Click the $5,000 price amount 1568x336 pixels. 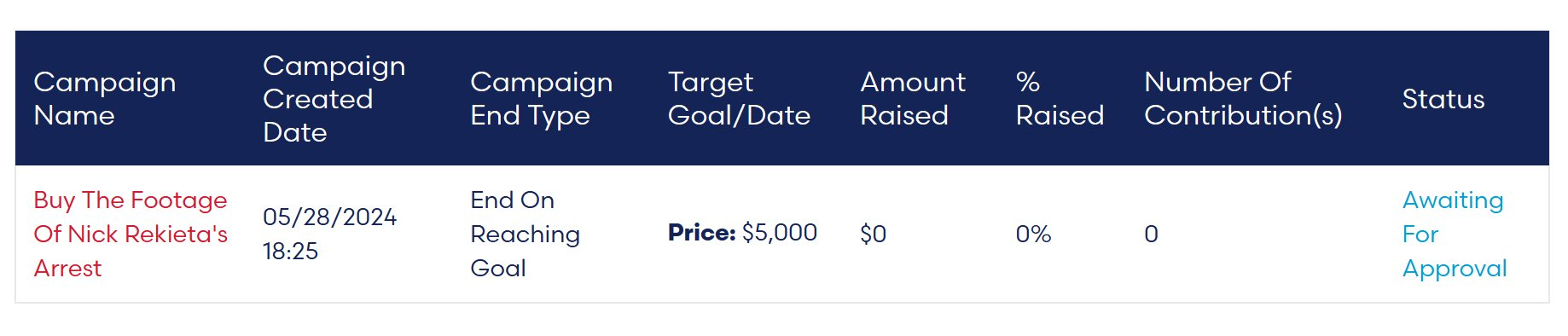click(780, 233)
